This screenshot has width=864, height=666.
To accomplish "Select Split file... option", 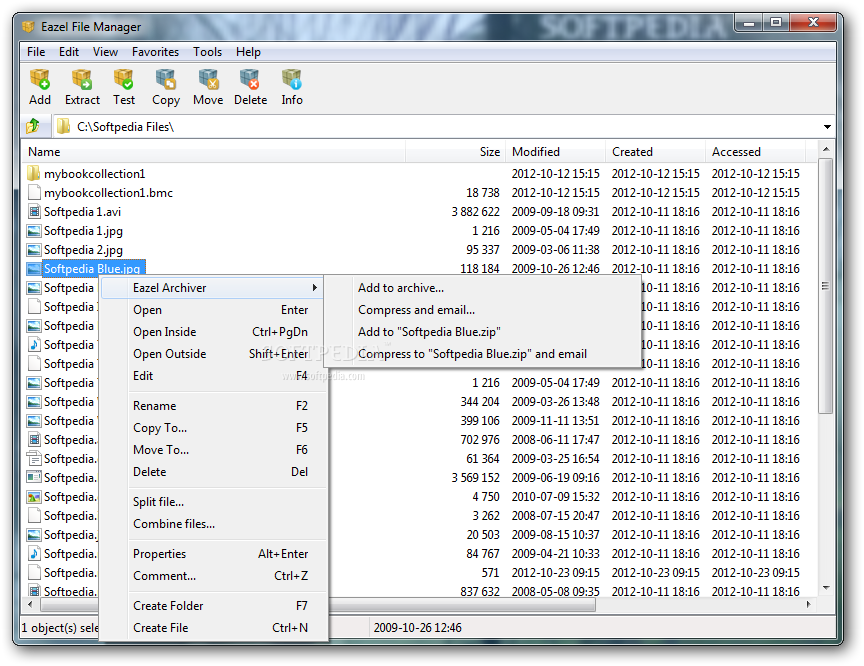I will (213, 501).
